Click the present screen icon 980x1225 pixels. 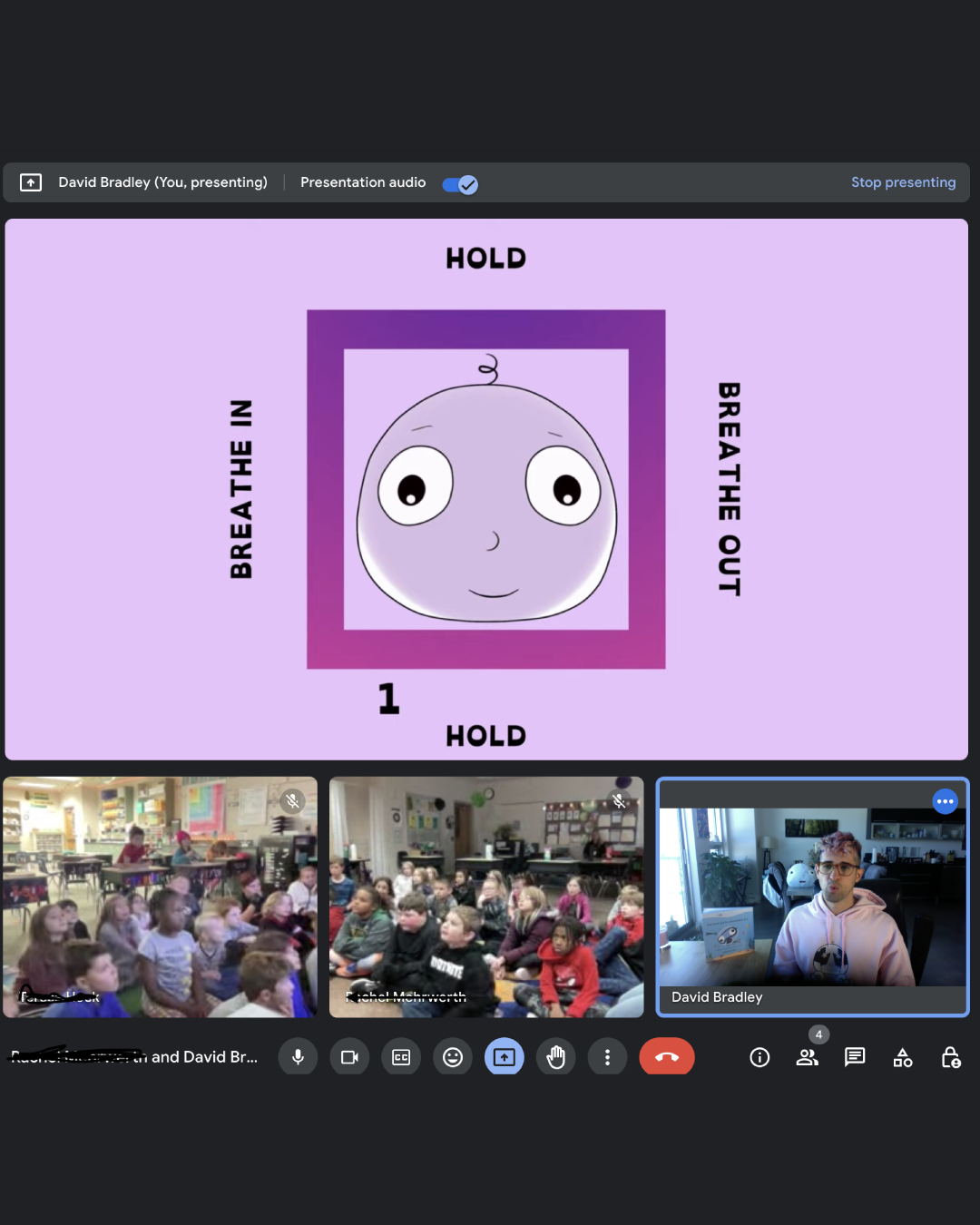pos(505,1057)
